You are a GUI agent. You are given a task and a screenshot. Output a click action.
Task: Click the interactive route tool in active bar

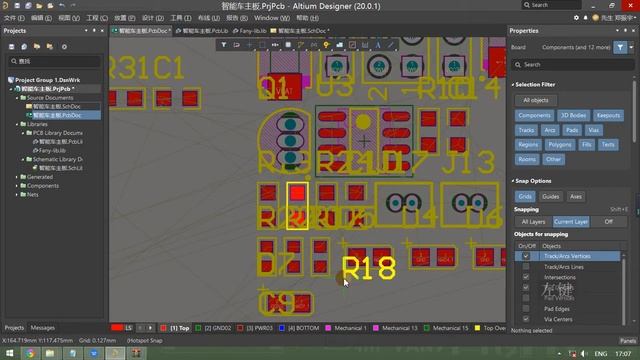tap(301, 44)
